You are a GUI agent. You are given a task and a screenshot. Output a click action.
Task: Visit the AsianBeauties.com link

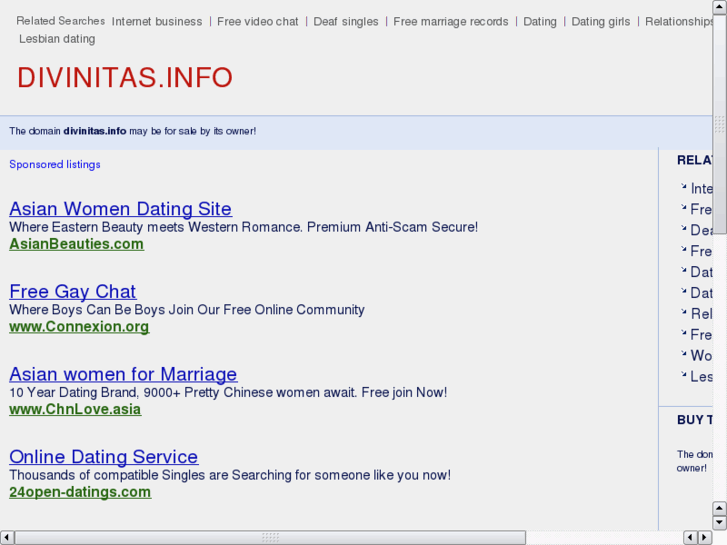pyautogui.click(x=77, y=244)
